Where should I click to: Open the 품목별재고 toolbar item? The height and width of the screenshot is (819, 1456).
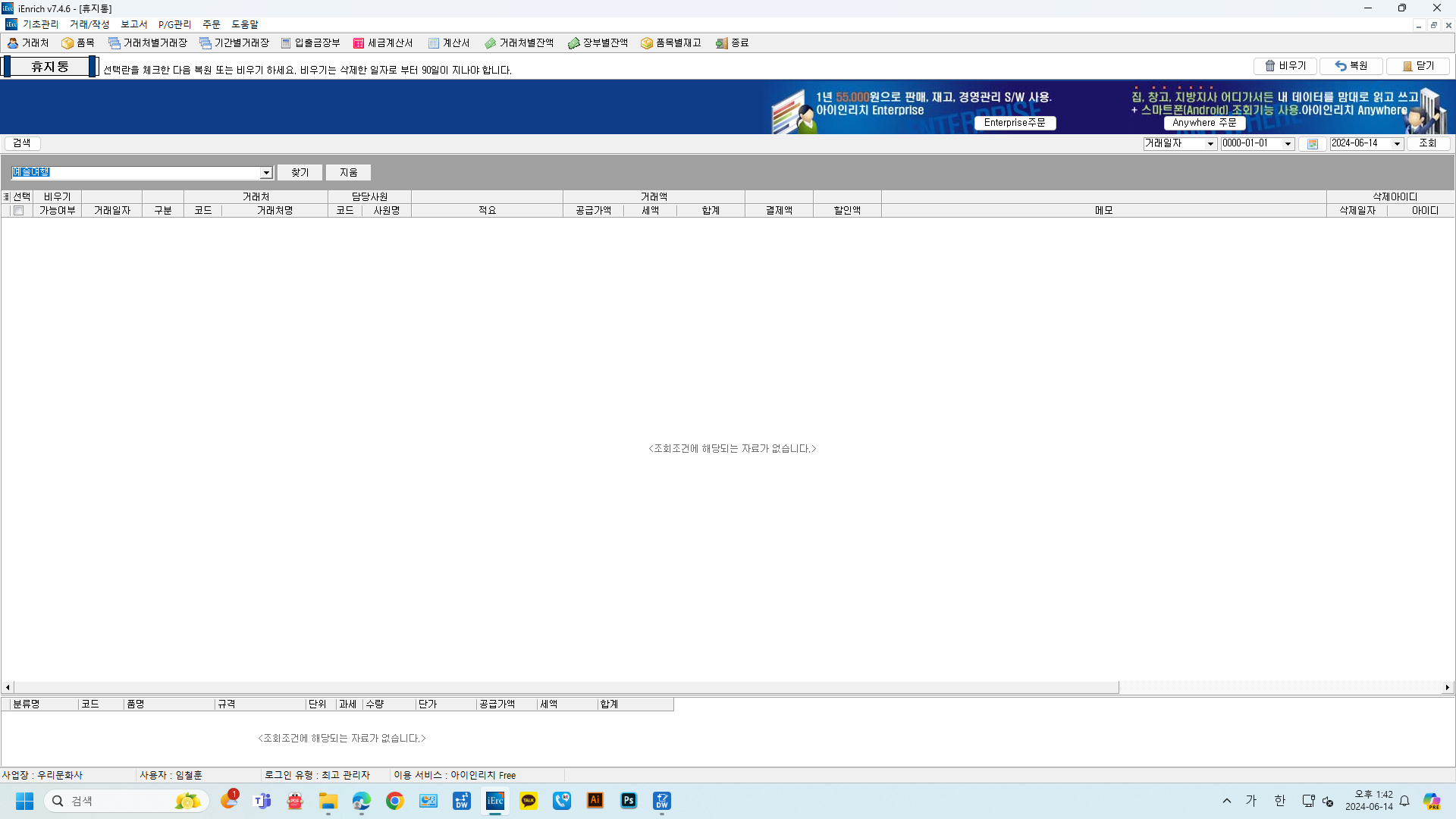pyautogui.click(x=671, y=43)
